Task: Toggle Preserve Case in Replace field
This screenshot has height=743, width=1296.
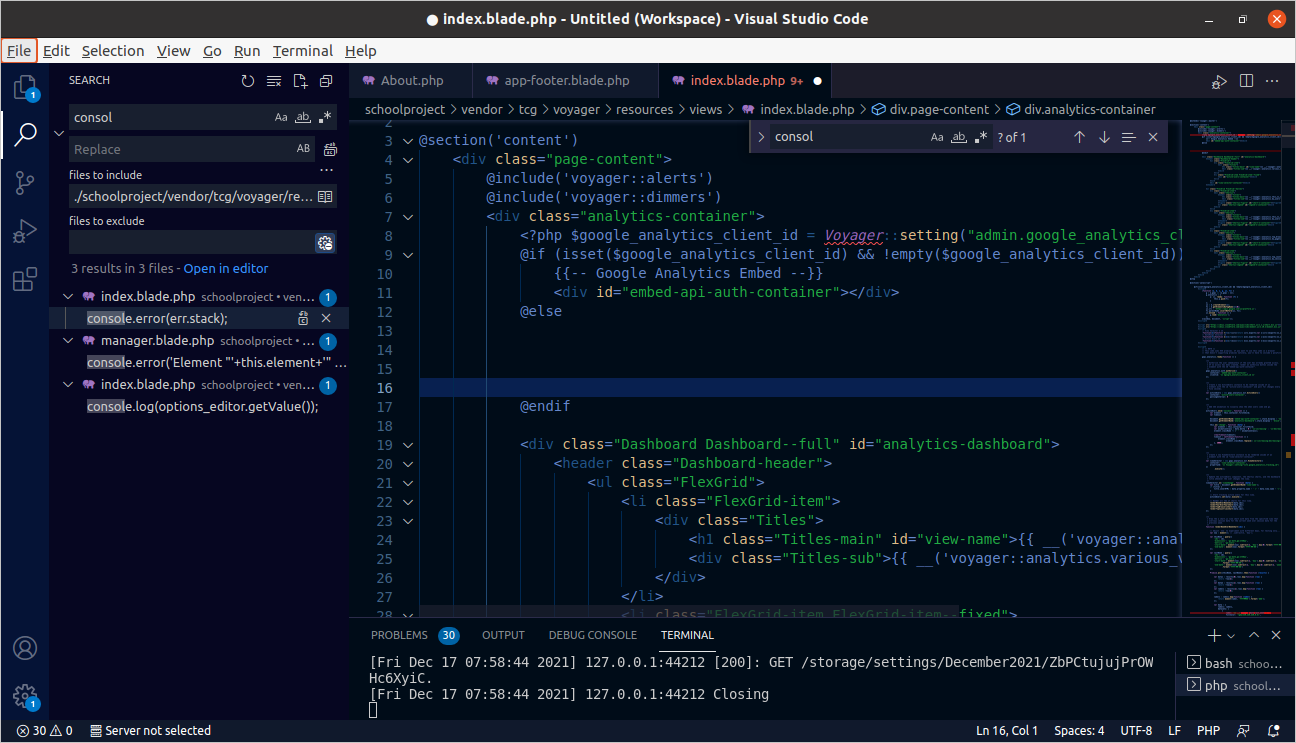Action: coord(304,149)
